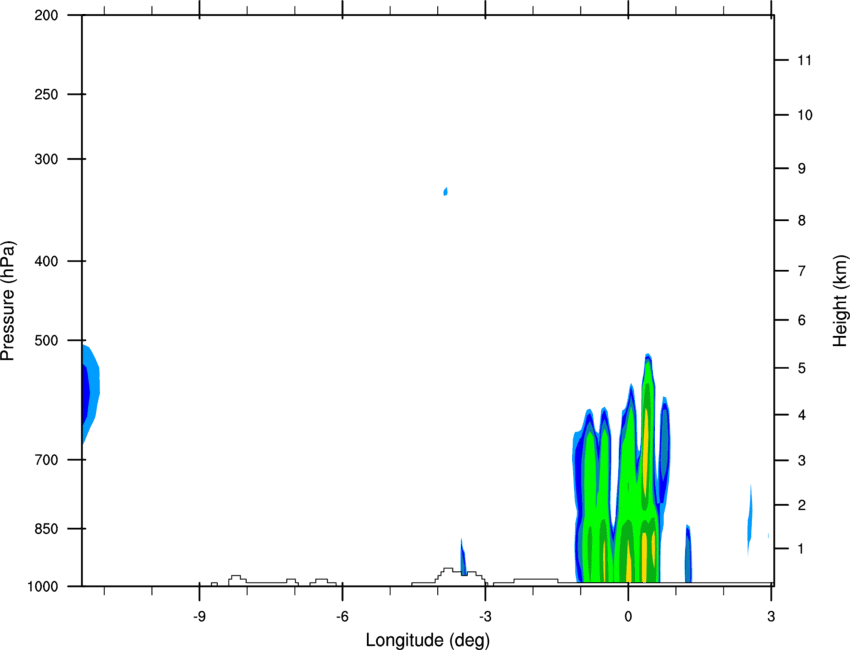The image size is (850, 650).
Task: Click the narrow blue column between 0 and 3 longitude
Action: click(x=688, y=554)
